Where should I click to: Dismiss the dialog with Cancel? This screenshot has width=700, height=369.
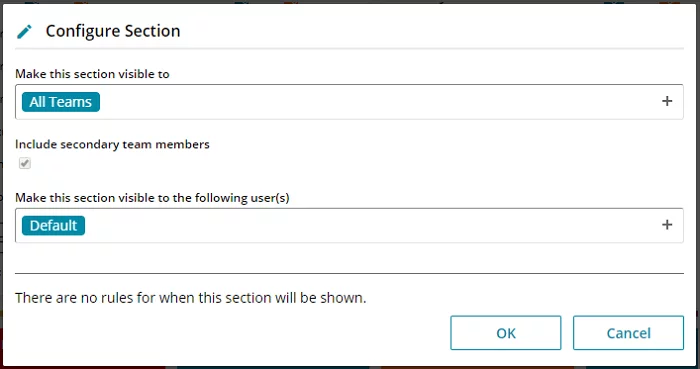coord(628,333)
